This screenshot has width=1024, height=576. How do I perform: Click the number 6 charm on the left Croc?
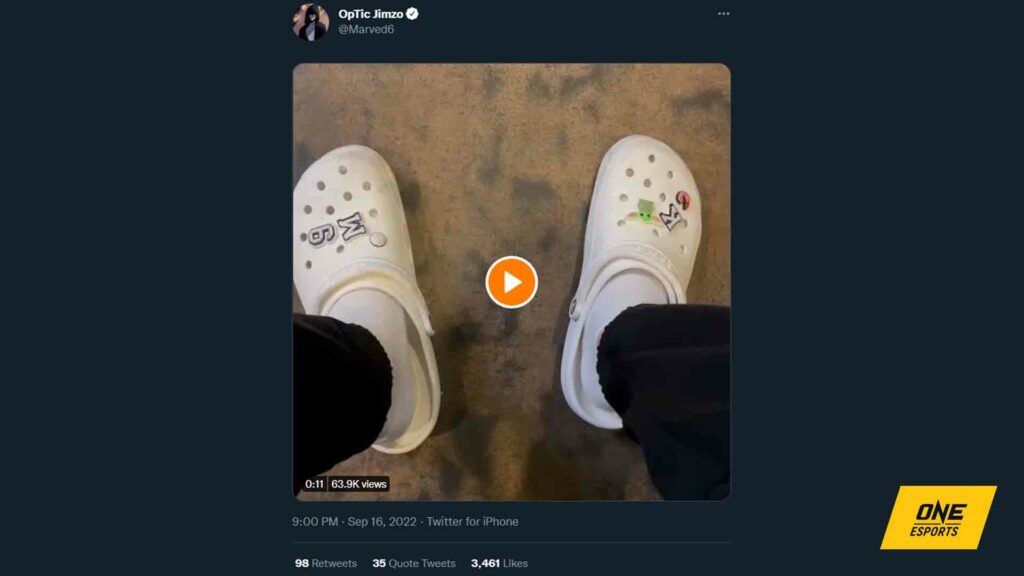[319, 236]
